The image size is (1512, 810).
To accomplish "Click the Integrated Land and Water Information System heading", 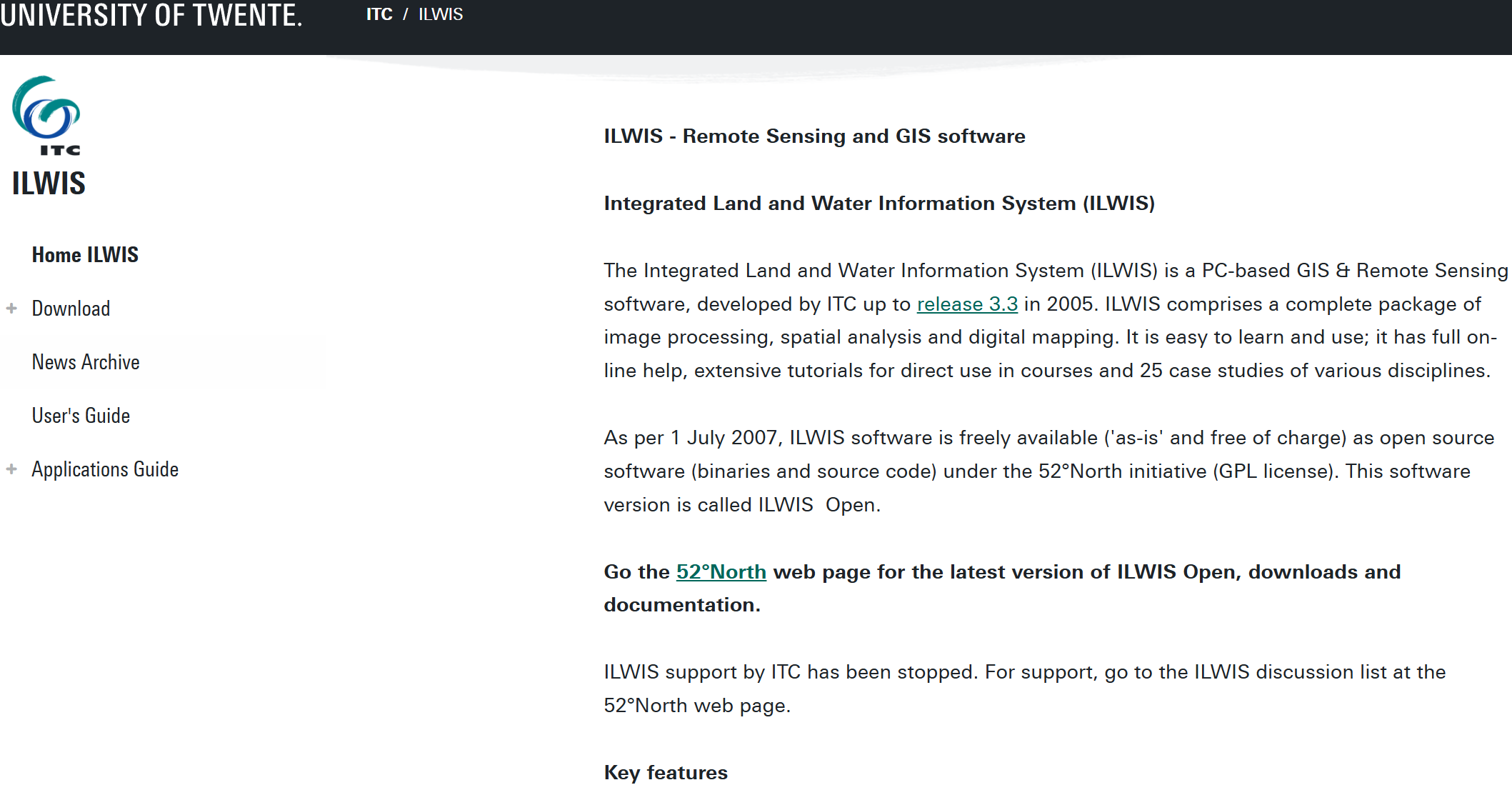I will [x=878, y=204].
